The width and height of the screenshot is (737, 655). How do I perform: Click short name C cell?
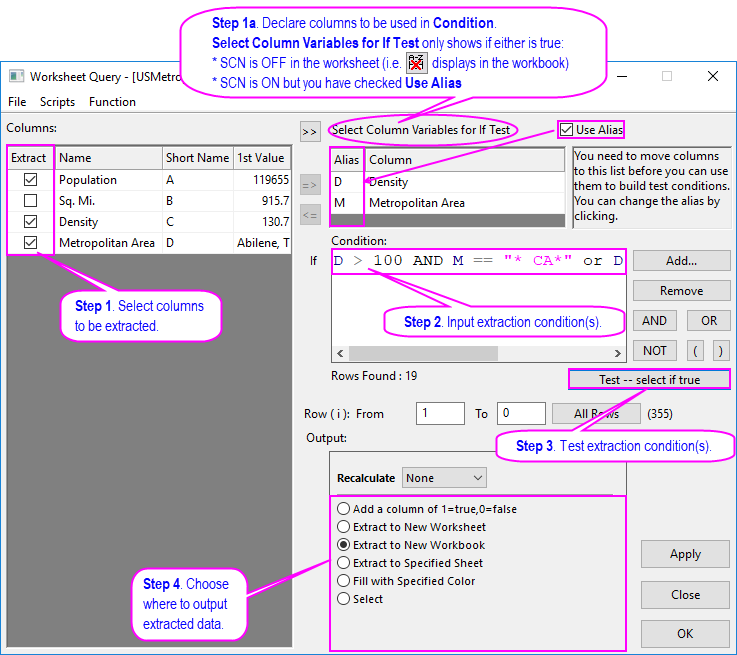197,221
